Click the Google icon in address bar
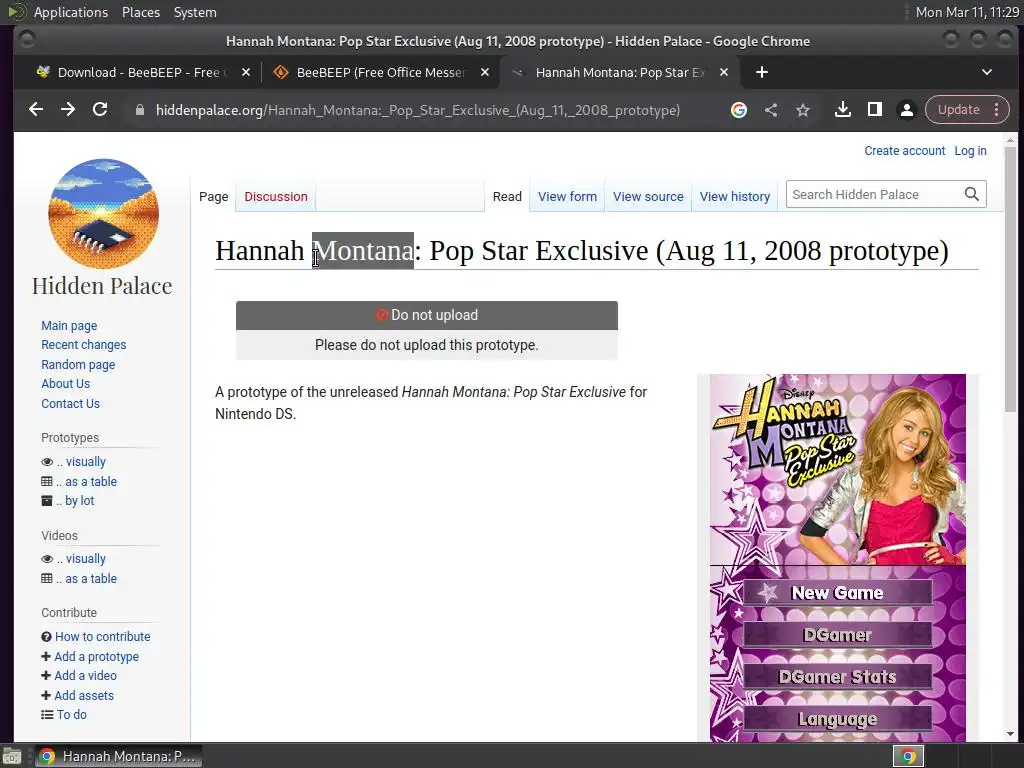The image size is (1024, 768). (739, 110)
